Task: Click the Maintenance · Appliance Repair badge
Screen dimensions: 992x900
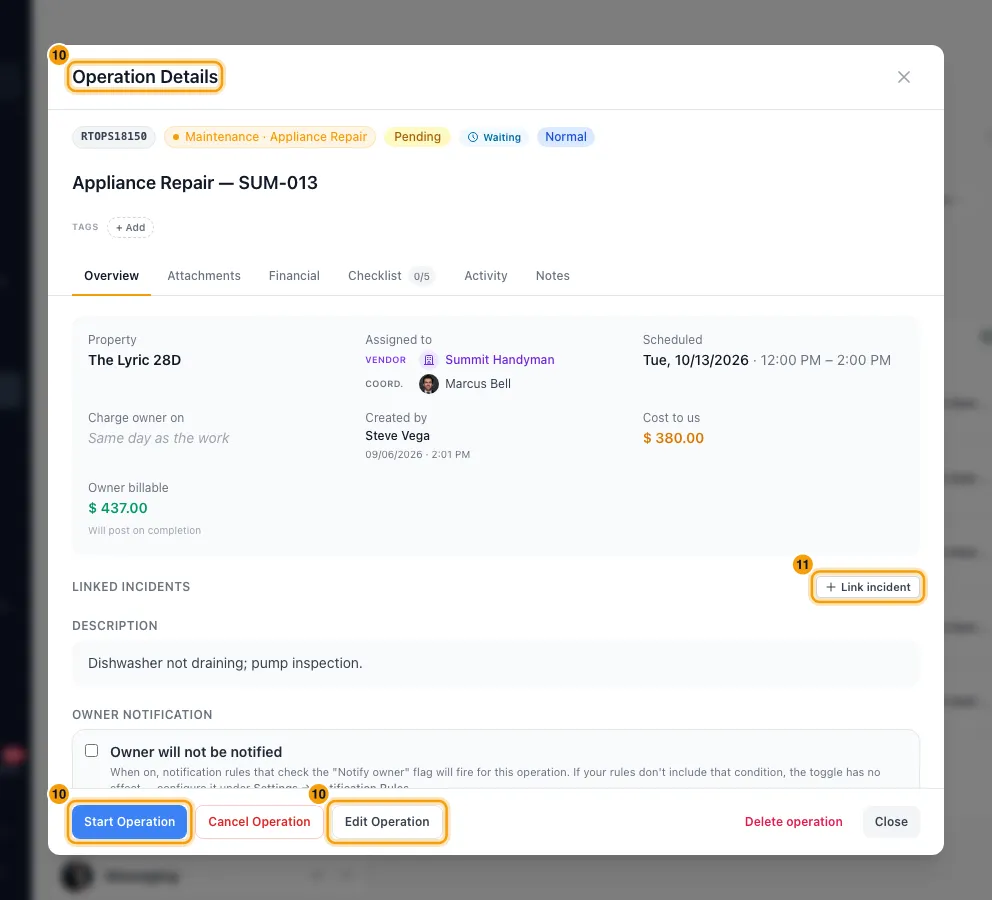Action: coord(270,137)
